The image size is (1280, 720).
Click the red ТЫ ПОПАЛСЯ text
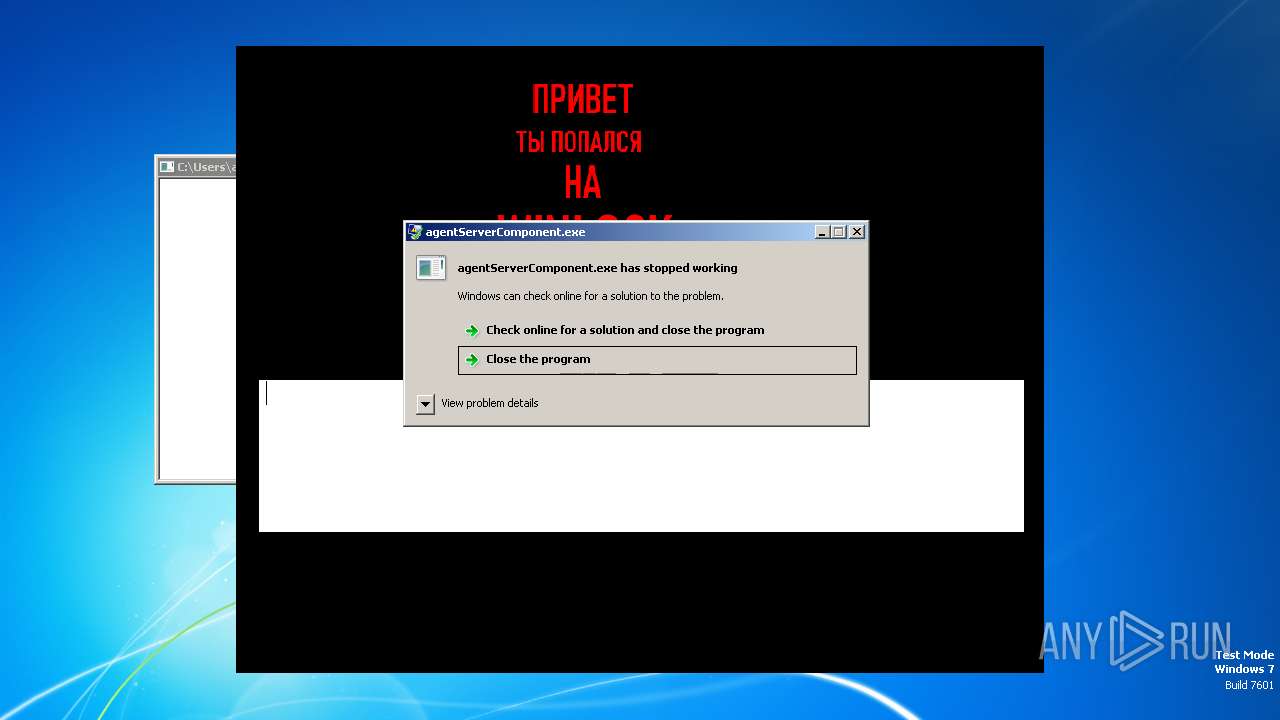(579, 141)
